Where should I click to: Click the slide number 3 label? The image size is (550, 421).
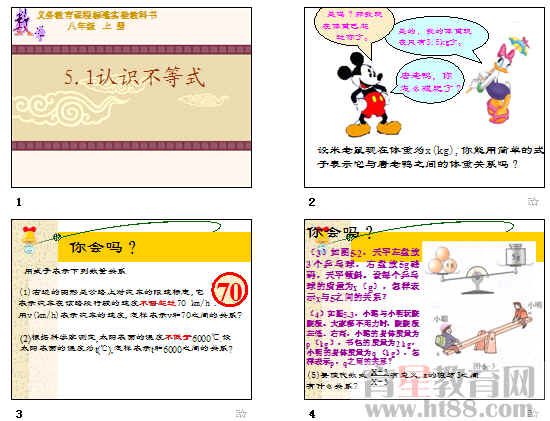coord(19,414)
